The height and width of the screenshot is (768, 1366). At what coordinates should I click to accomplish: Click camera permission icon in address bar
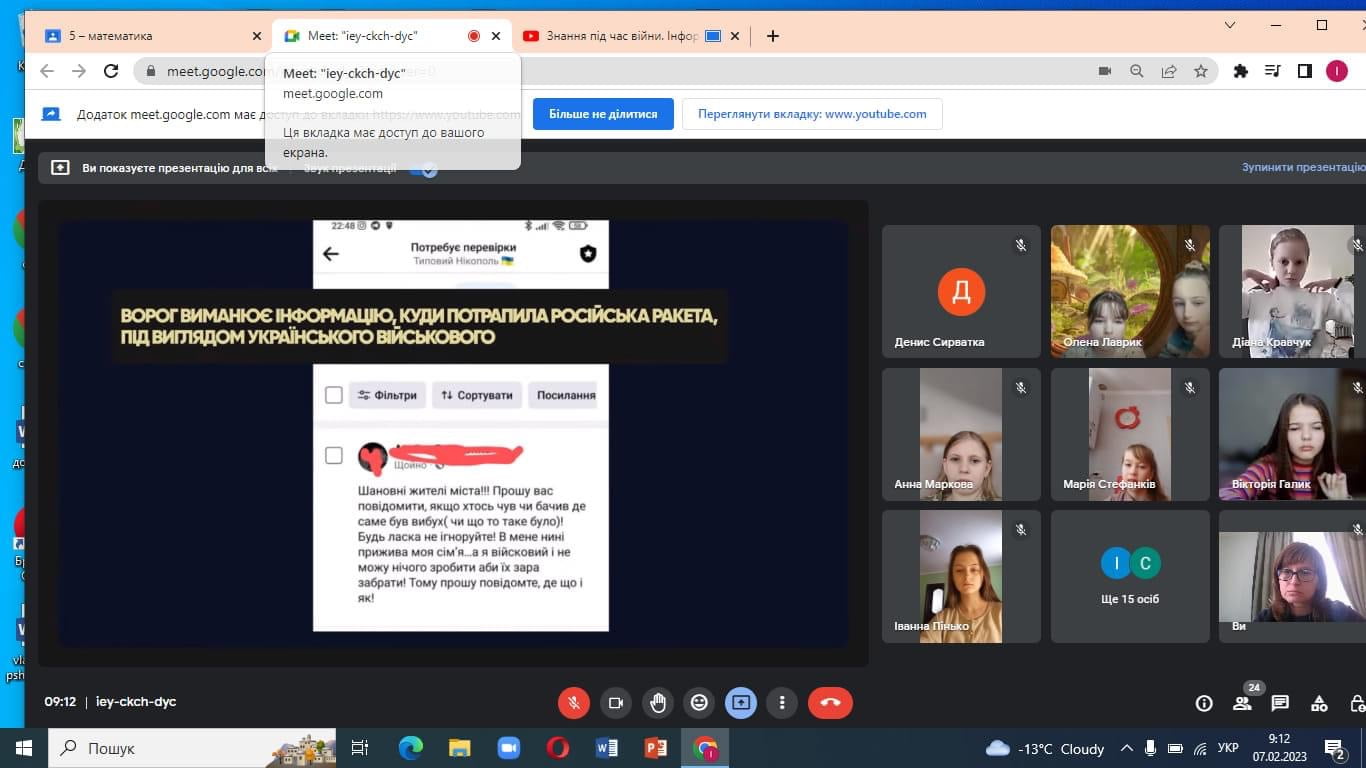click(1105, 71)
